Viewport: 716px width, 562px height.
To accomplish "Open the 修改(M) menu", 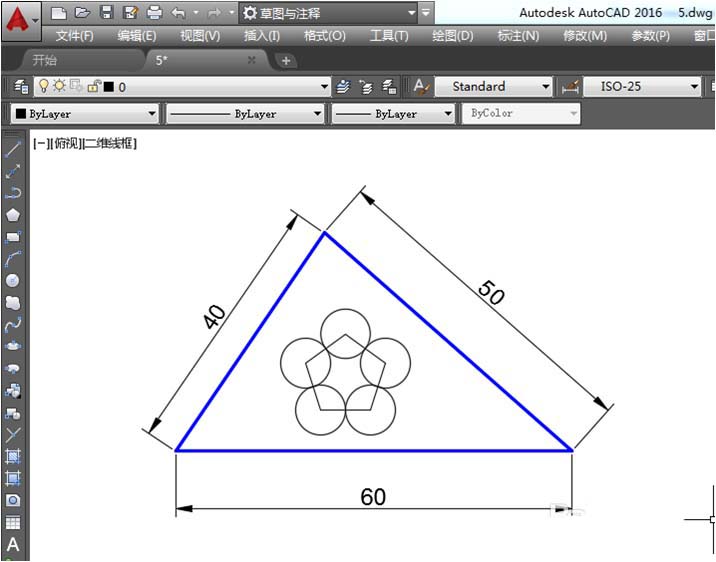I will pyautogui.click(x=585, y=36).
